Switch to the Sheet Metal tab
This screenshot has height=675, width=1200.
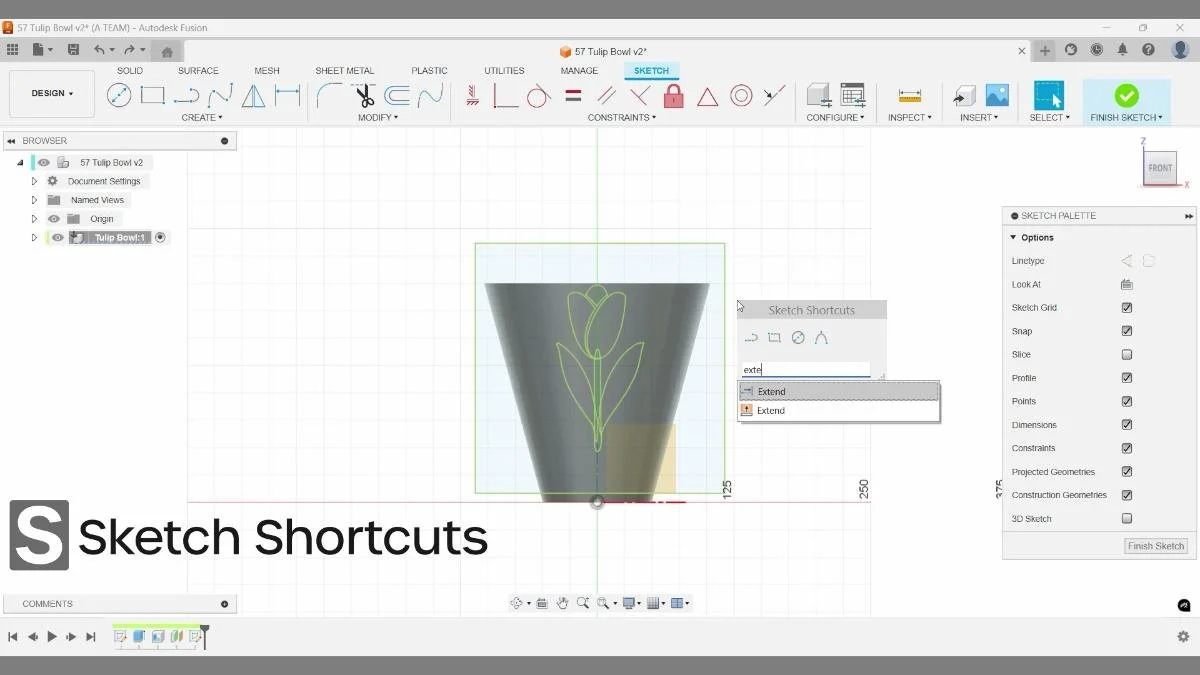click(344, 70)
